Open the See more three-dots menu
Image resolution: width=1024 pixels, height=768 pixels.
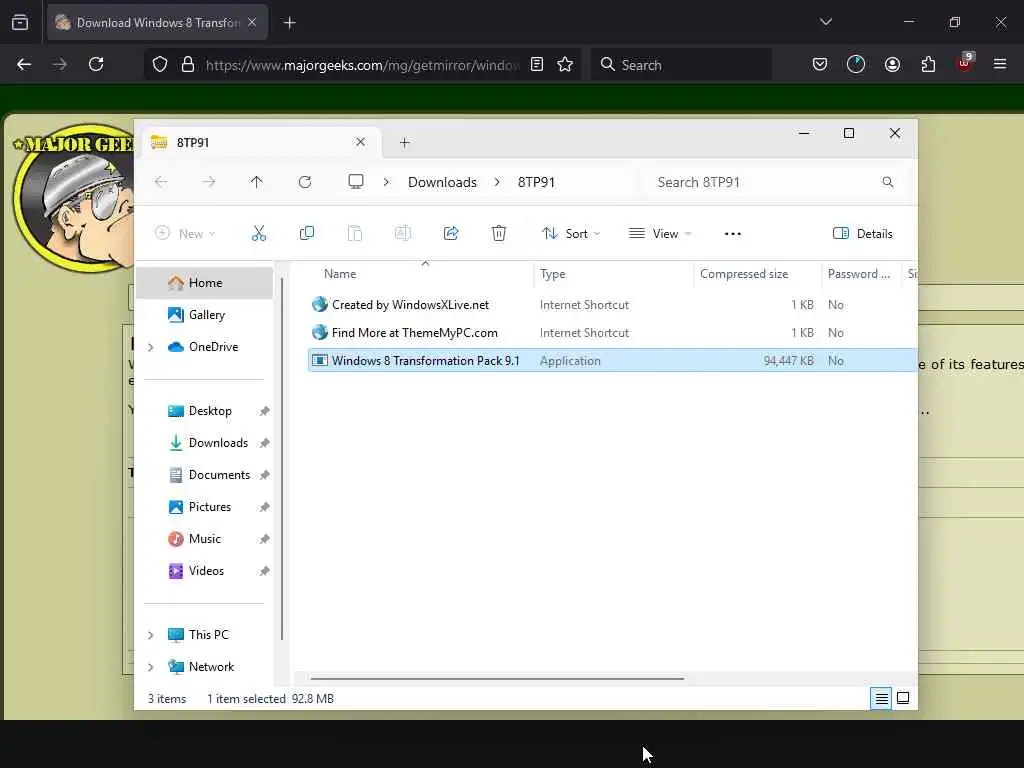(733, 234)
